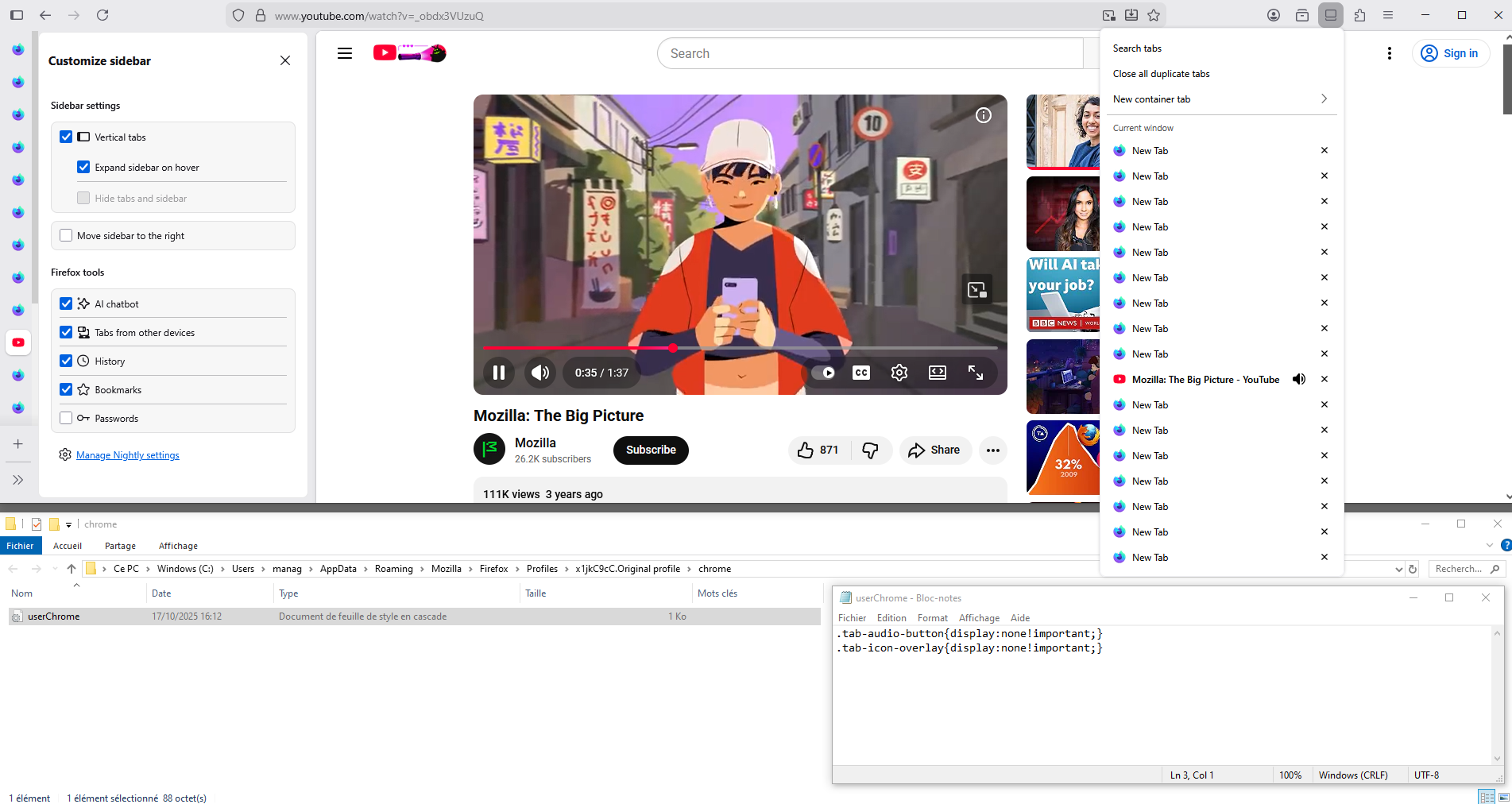Enable the Passwords sidebar tool

point(66,419)
